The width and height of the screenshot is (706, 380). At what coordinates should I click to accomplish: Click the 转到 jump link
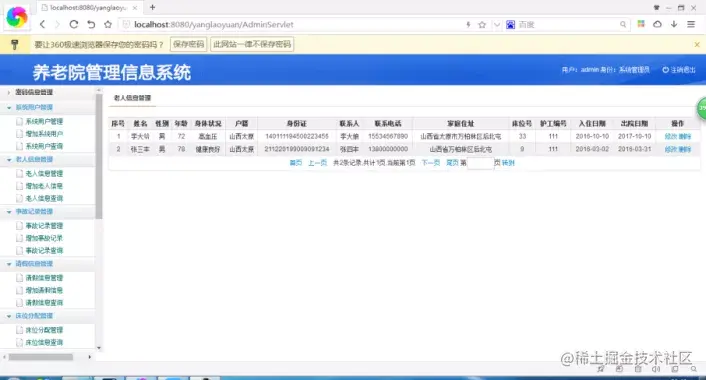(508, 163)
